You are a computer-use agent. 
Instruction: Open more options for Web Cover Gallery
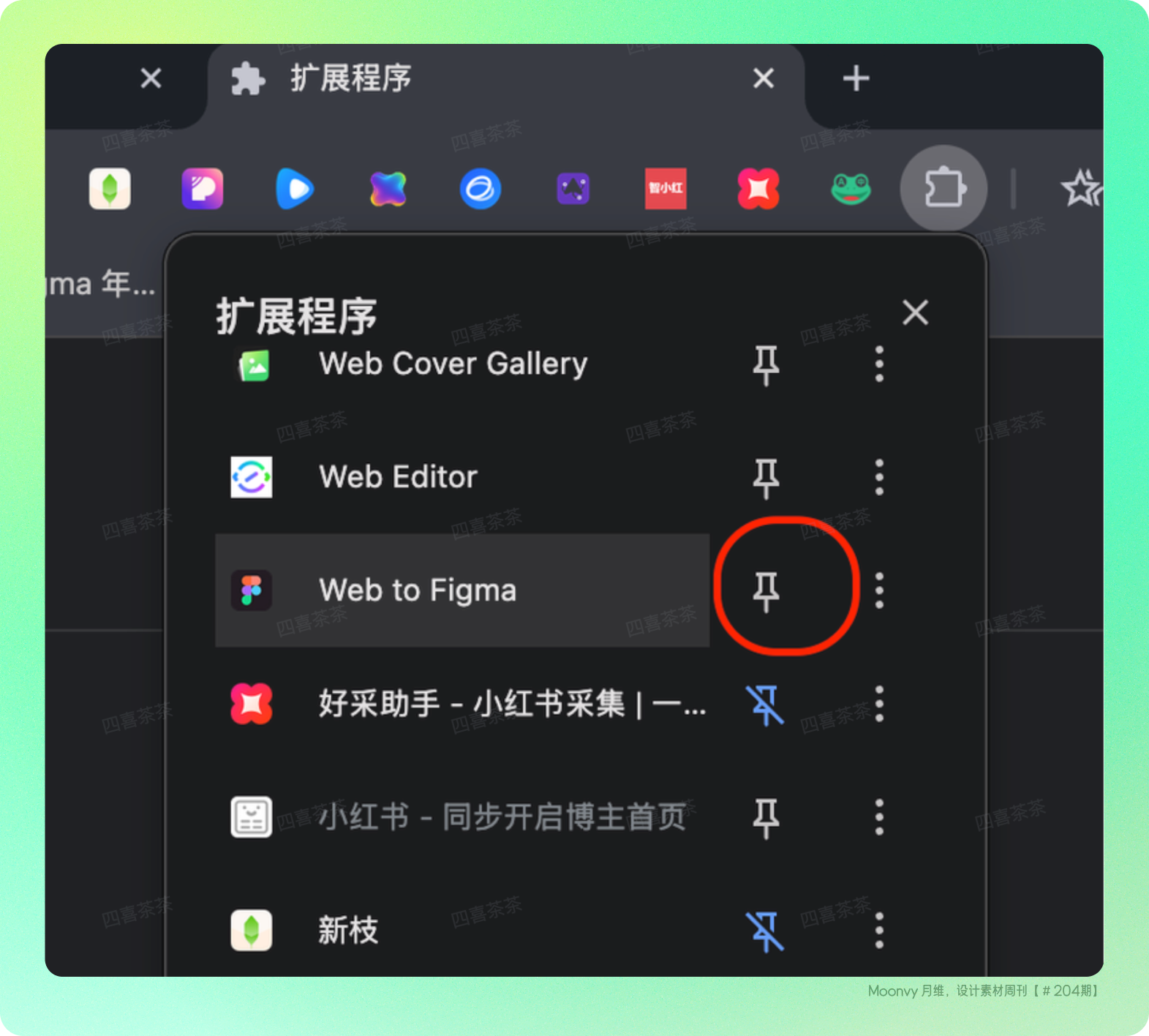[x=879, y=364]
